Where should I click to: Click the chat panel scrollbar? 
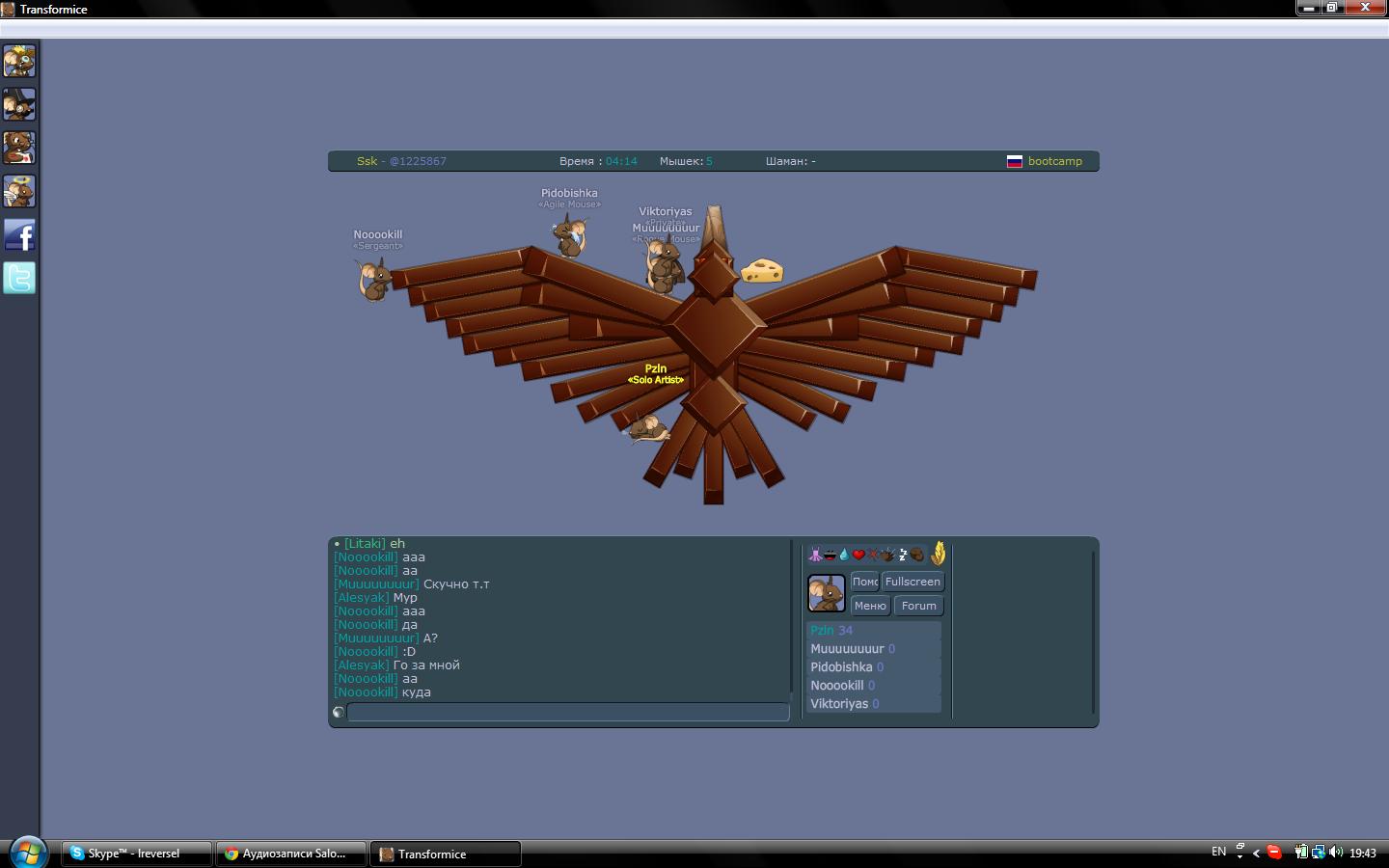point(792,622)
